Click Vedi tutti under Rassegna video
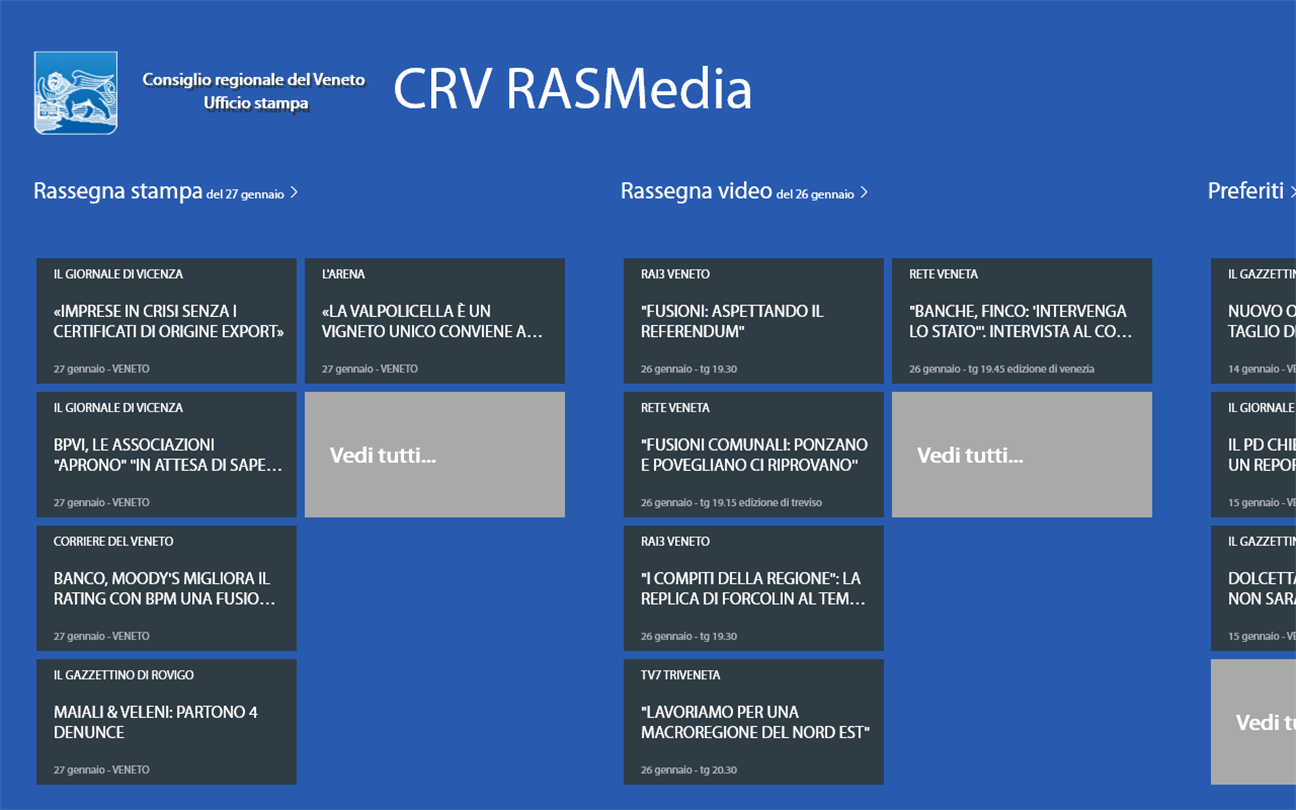Image resolution: width=1296 pixels, height=810 pixels. [x=1022, y=455]
